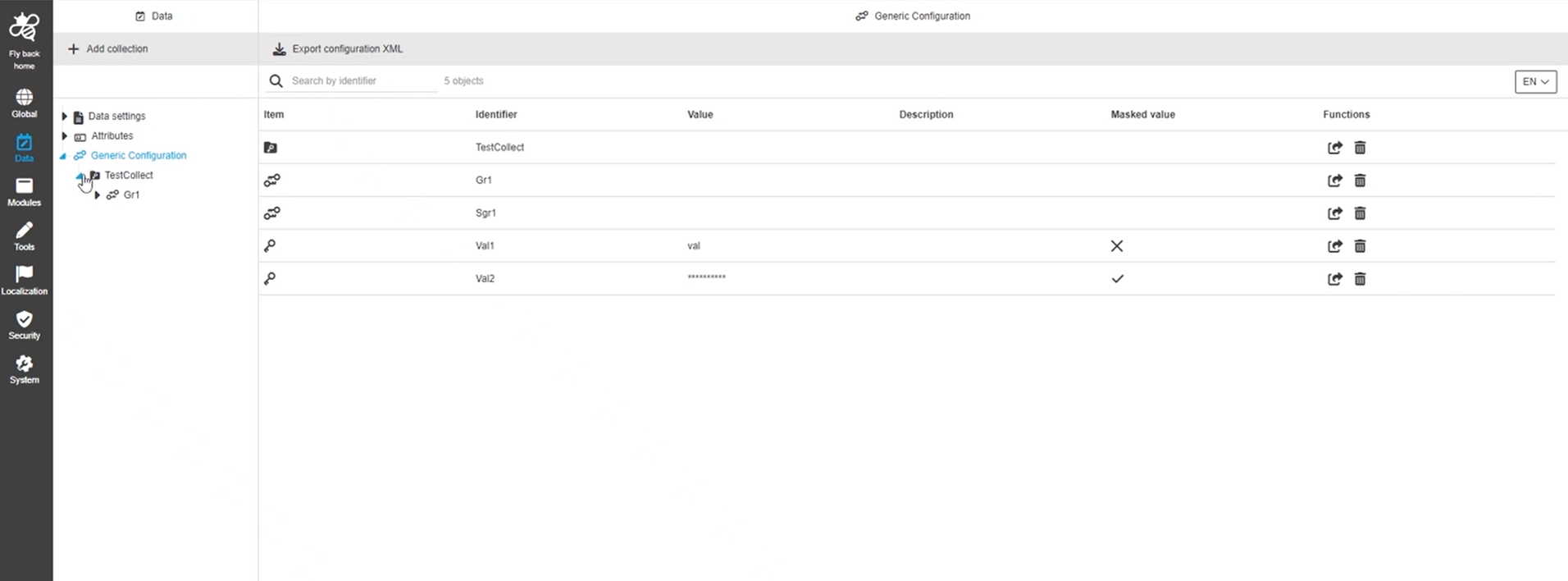Click Add collection button
Image resolution: width=1568 pixels, height=581 pixels.
click(x=108, y=49)
